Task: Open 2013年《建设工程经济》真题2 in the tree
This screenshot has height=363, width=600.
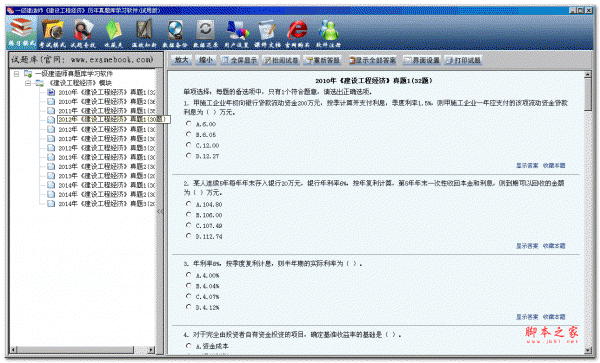Action: click(107, 166)
